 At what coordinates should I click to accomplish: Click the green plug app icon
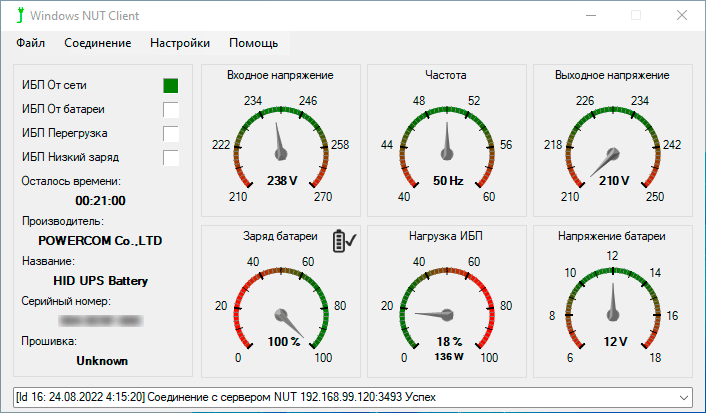(x=19, y=15)
